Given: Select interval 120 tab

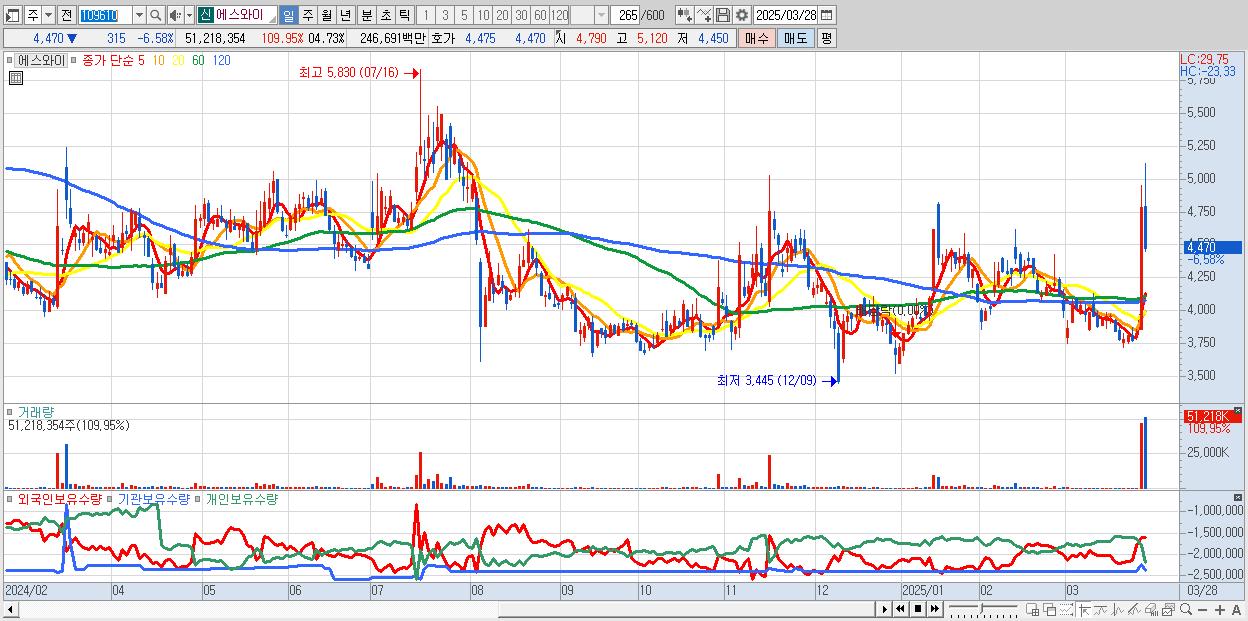Looking at the screenshot, I should (559, 15).
